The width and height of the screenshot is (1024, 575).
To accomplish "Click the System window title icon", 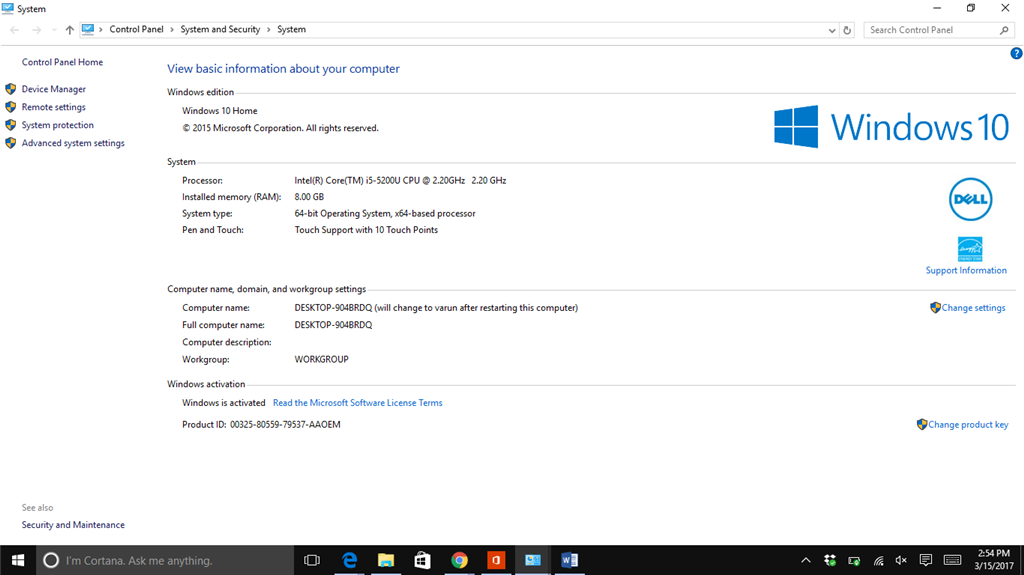I will tap(7, 8).
